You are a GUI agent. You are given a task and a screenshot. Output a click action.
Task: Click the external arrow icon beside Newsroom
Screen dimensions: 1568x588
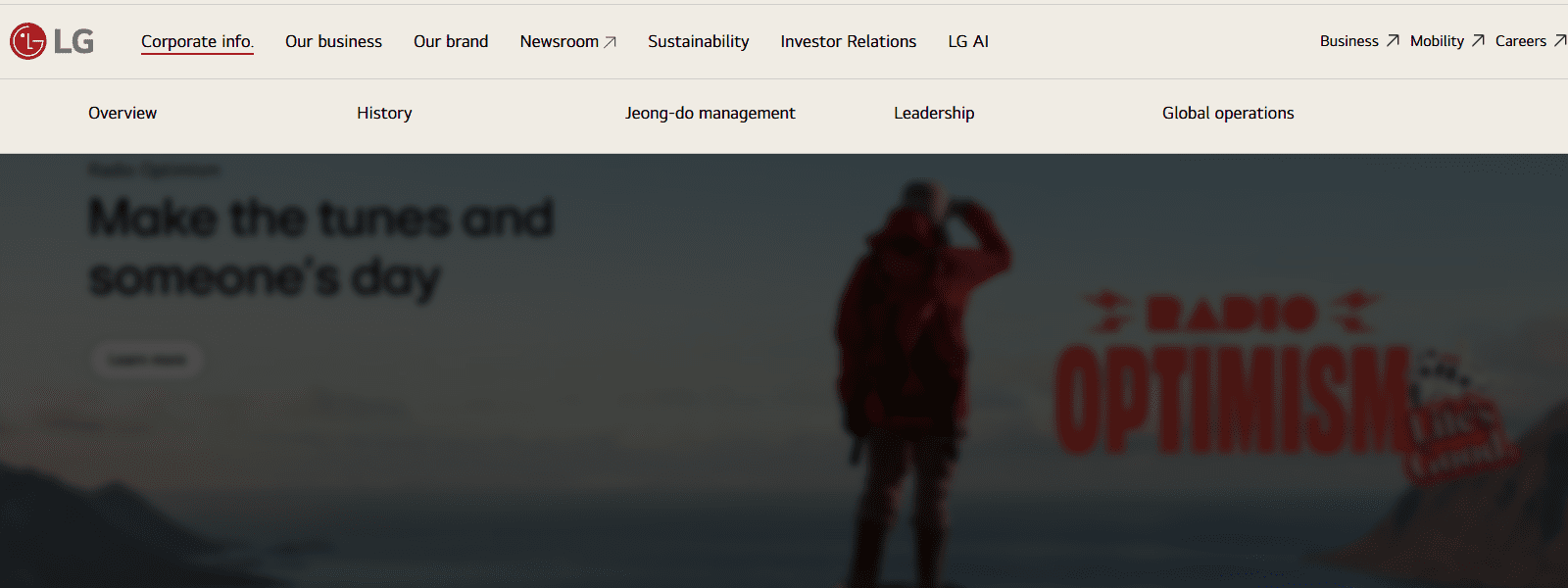[610, 42]
